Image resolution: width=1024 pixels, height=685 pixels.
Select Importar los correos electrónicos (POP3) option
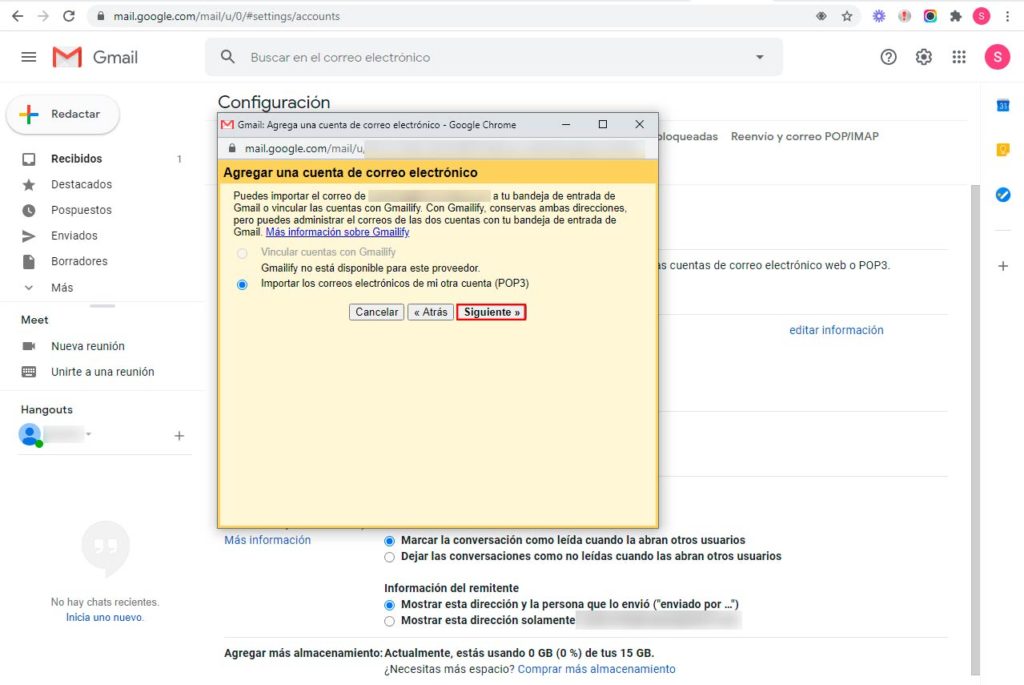point(242,284)
